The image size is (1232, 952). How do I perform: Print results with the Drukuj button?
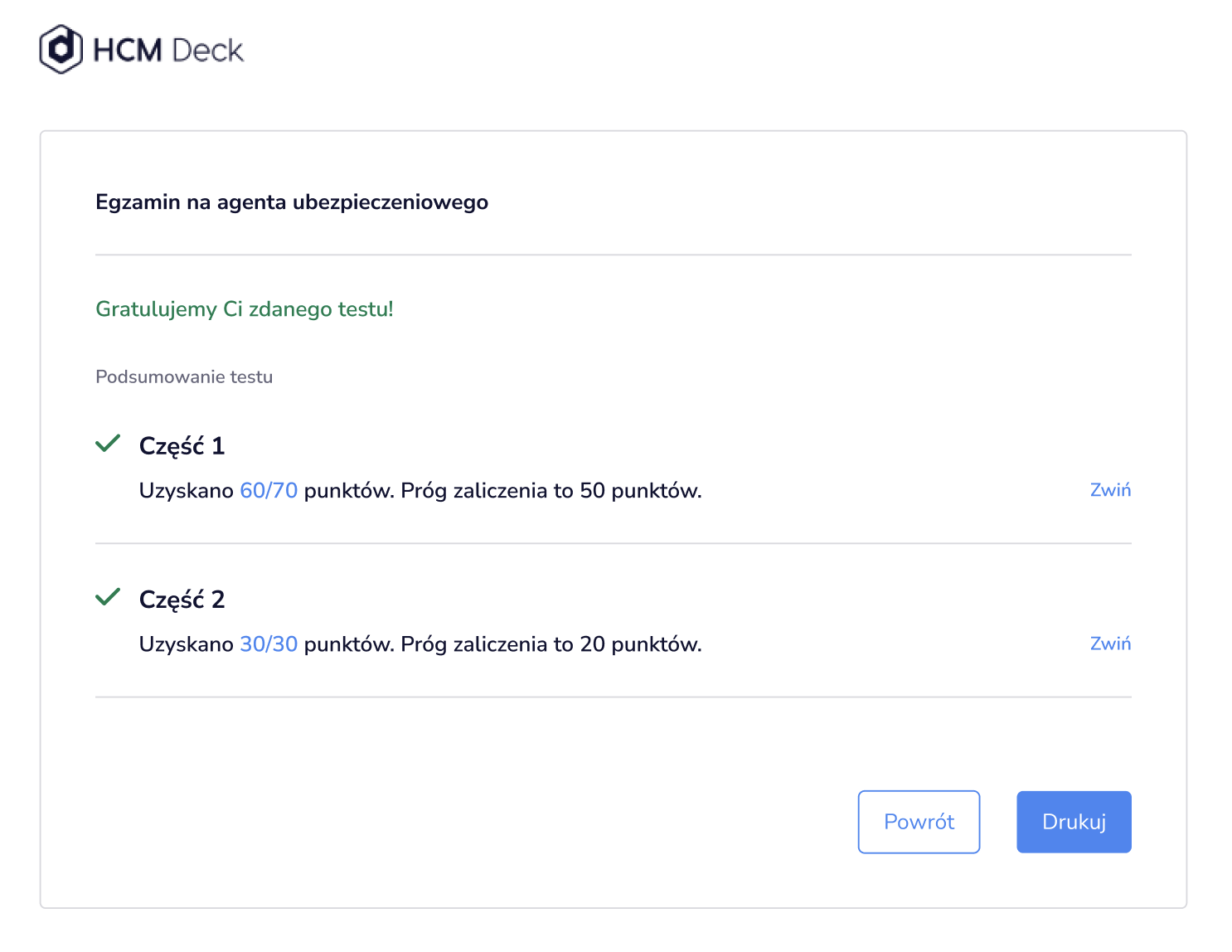click(1074, 822)
